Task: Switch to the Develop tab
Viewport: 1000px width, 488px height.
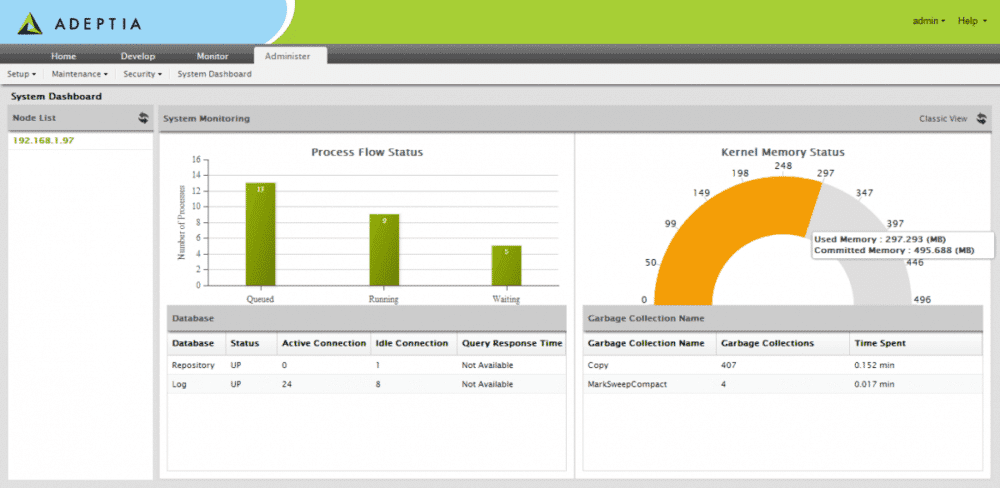Action: (x=138, y=56)
